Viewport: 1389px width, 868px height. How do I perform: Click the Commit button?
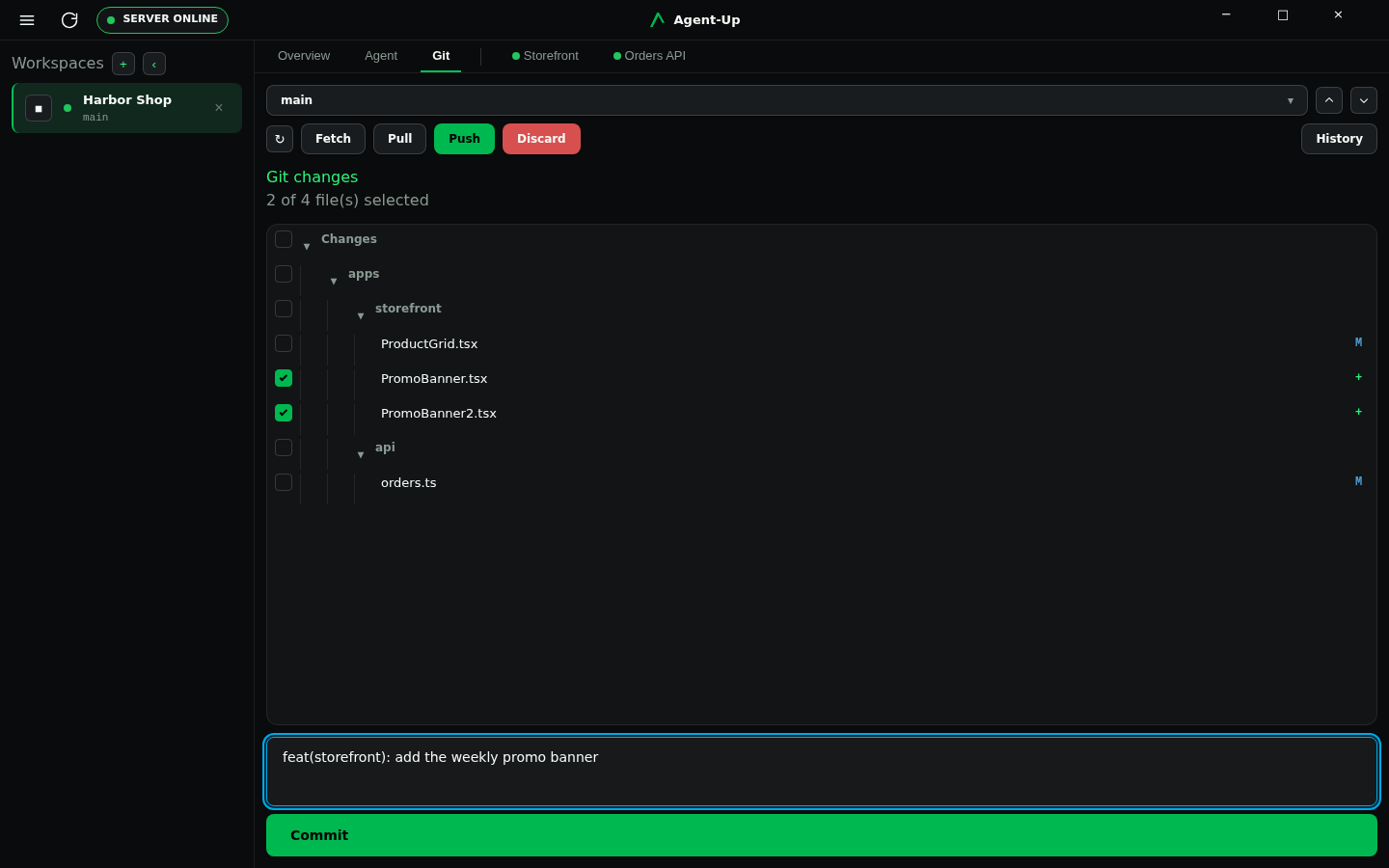pos(822,835)
